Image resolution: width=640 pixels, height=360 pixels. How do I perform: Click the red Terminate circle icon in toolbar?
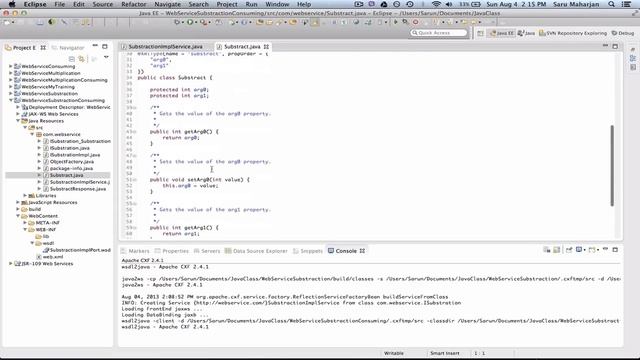pos(416,22)
